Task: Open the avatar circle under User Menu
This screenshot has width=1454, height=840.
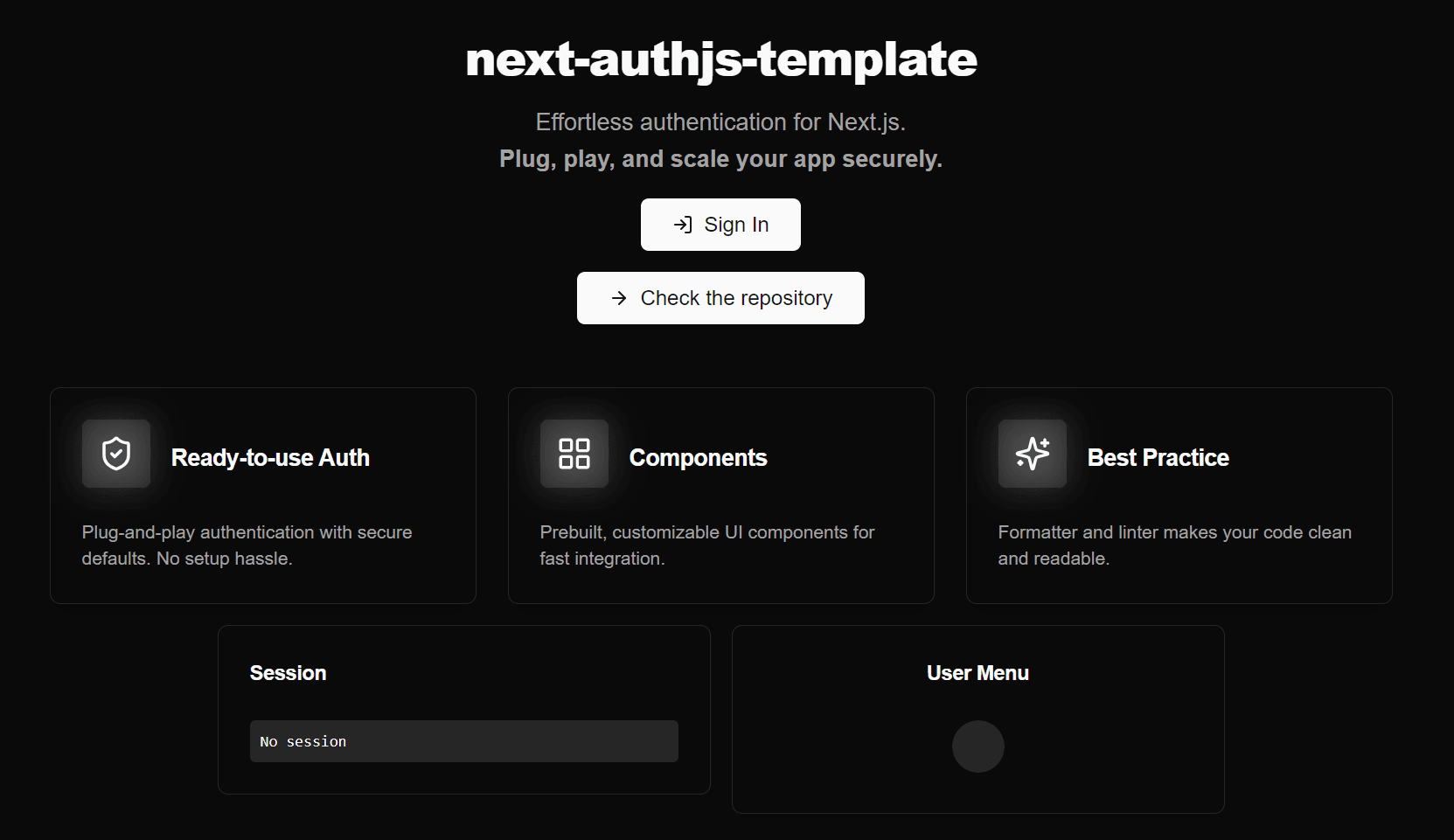Action: pos(977,746)
